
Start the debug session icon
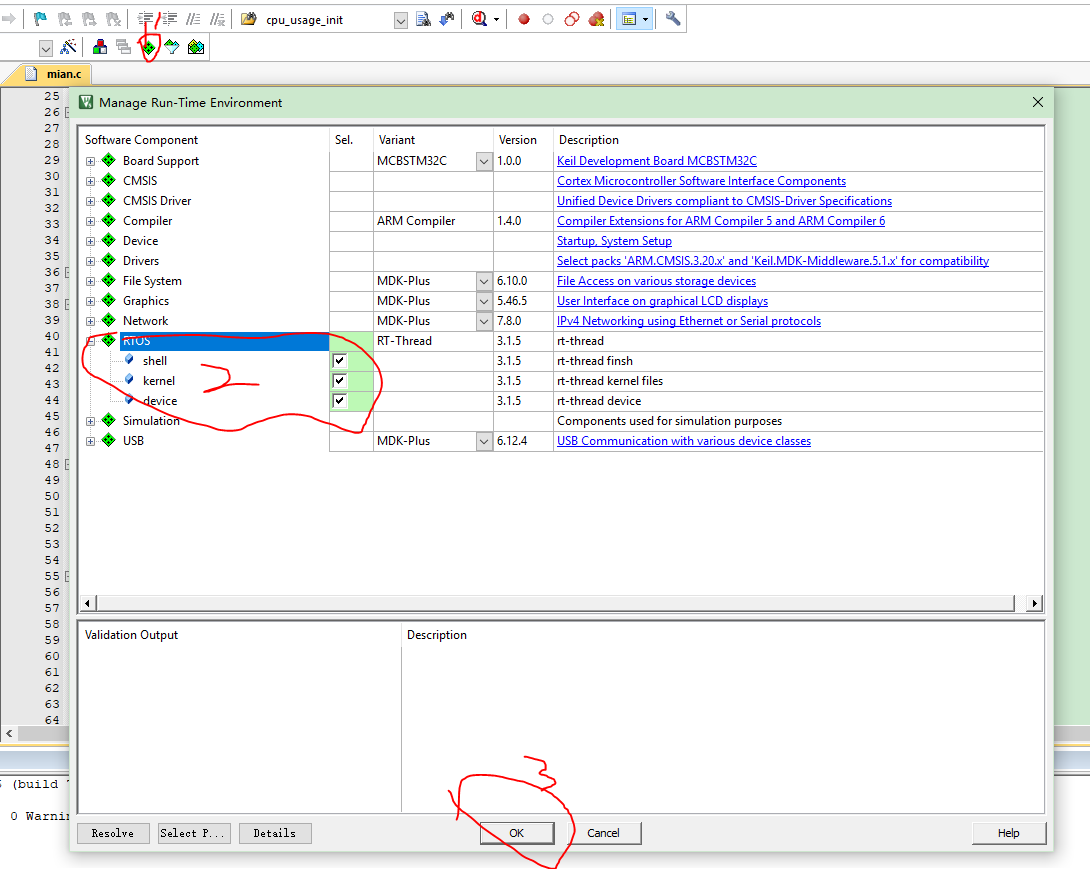click(x=479, y=19)
